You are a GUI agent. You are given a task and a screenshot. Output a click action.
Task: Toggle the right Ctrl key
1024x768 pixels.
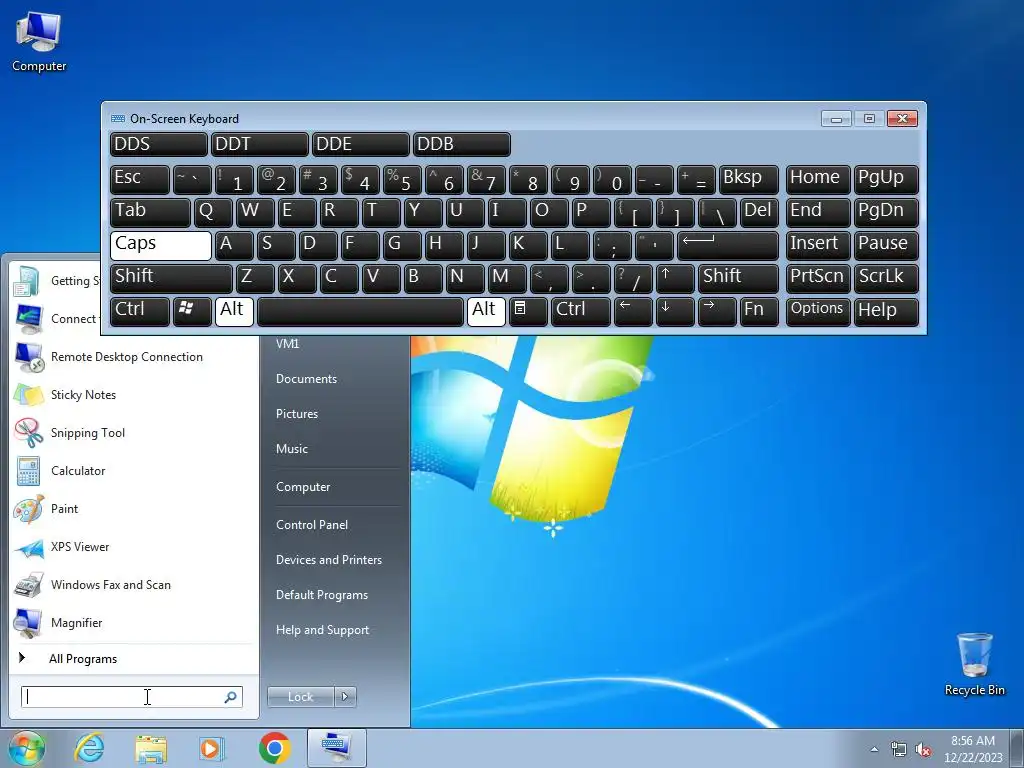click(x=581, y=312)
